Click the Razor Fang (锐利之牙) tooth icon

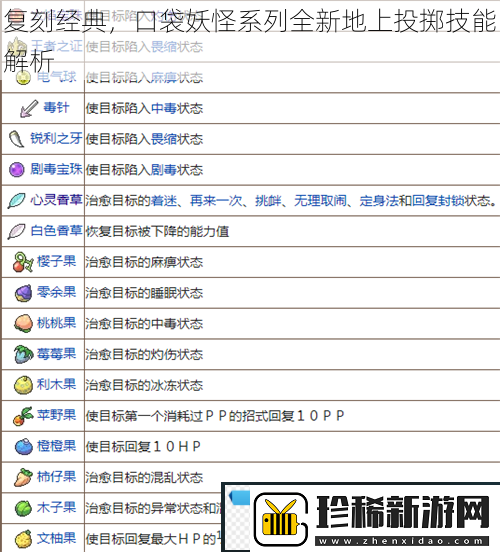click(x=16, y=139)
